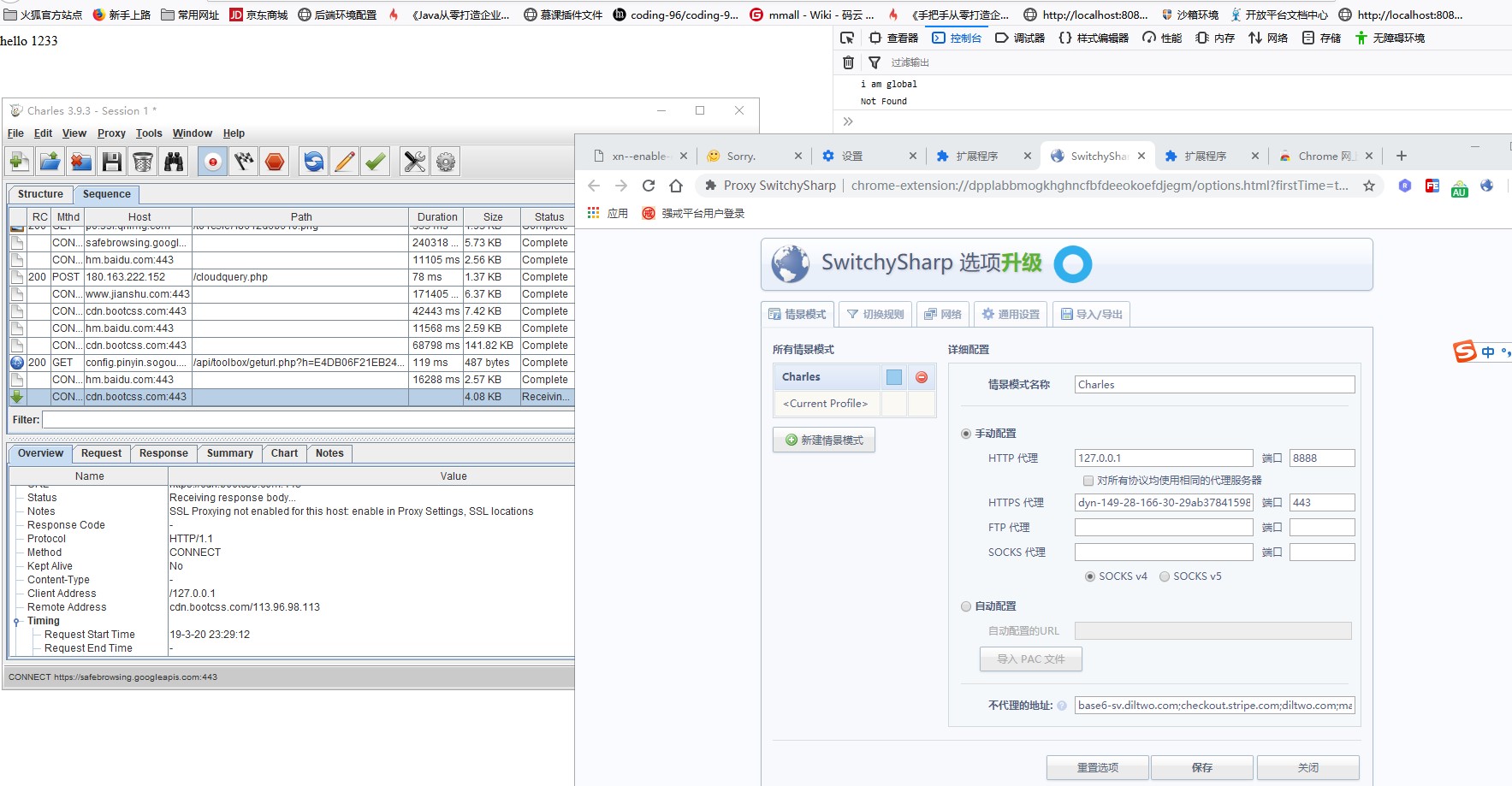Screen dimensions: 1512x786
Task: Click the 重置选项 button
Action: pos(1098,767)
